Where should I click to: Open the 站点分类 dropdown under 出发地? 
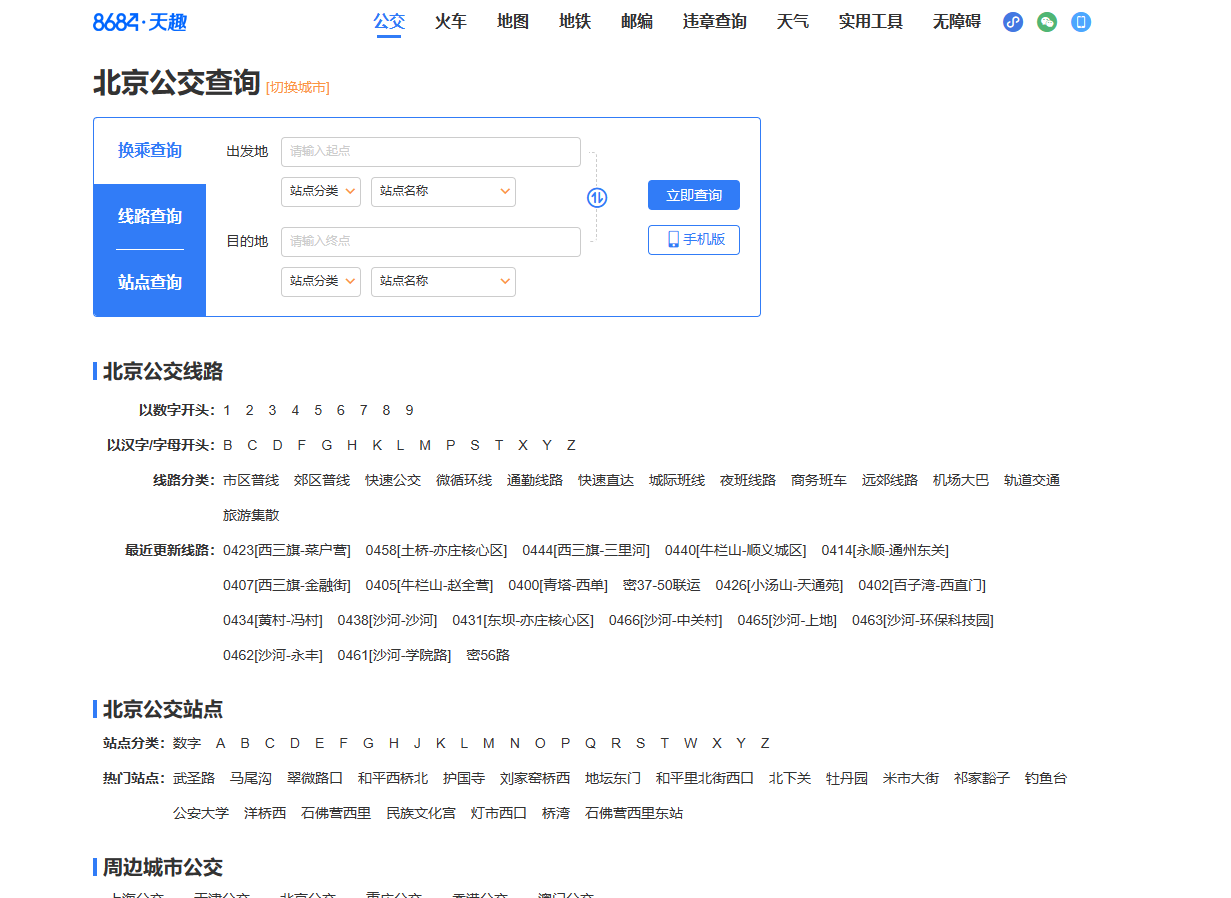point(321,192)
